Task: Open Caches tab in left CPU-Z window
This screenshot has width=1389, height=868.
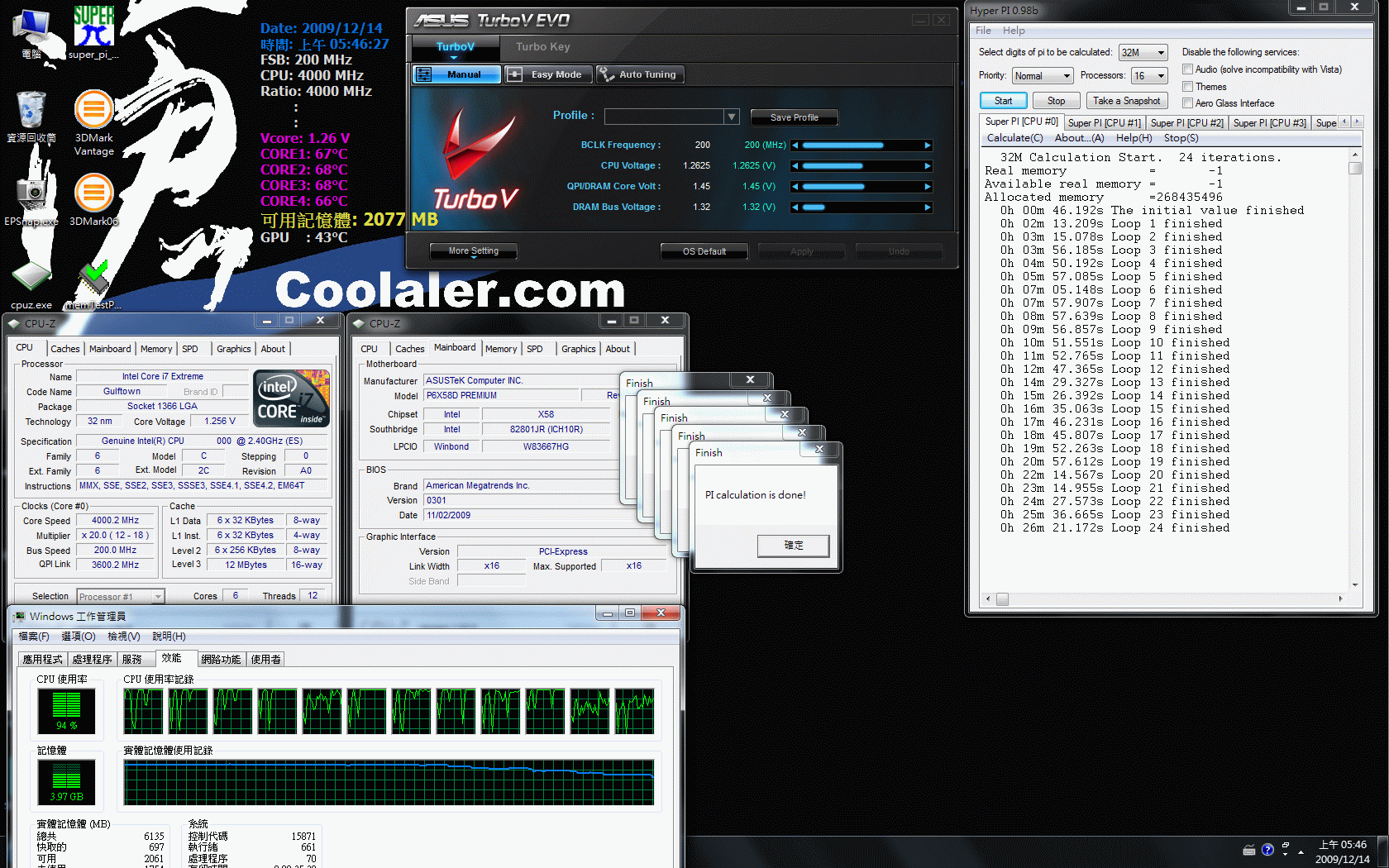Action: pos(64,349)
